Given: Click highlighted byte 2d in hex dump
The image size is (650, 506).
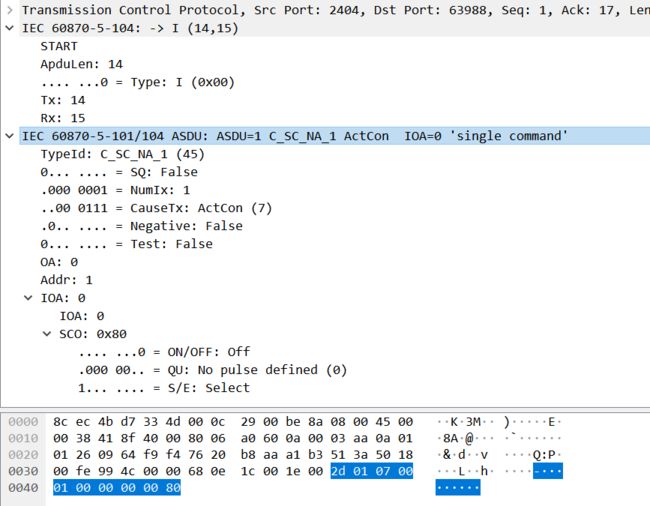Looking at the screenshot, I should pyautogui.click(x=338, y=471).
